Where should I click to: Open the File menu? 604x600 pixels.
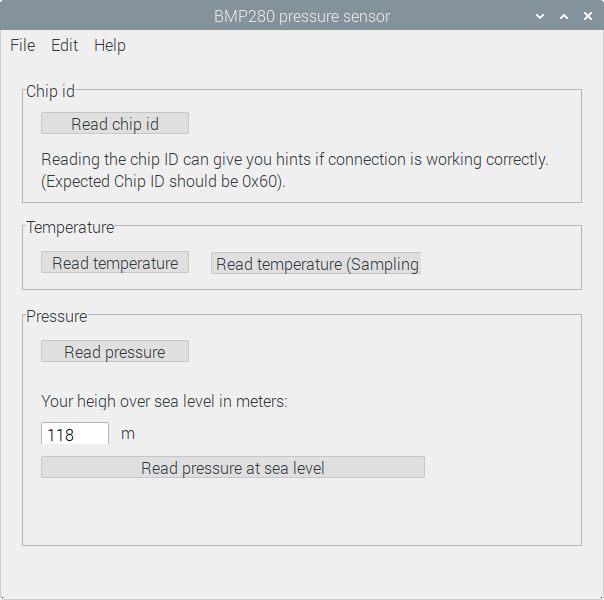pyautogui.click(x=23, y=45)
